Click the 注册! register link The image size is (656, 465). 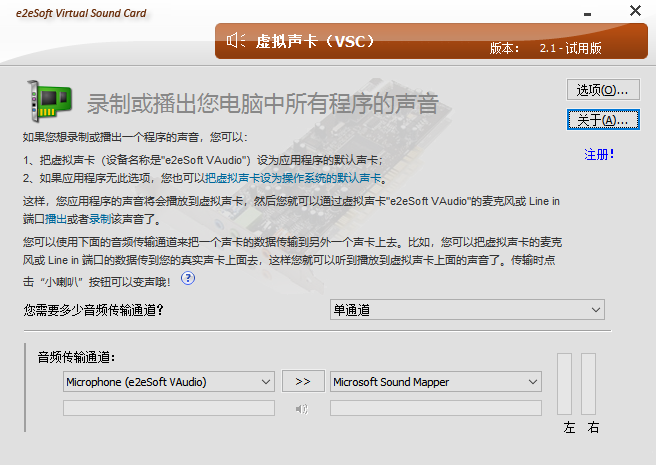coord(599,154)
